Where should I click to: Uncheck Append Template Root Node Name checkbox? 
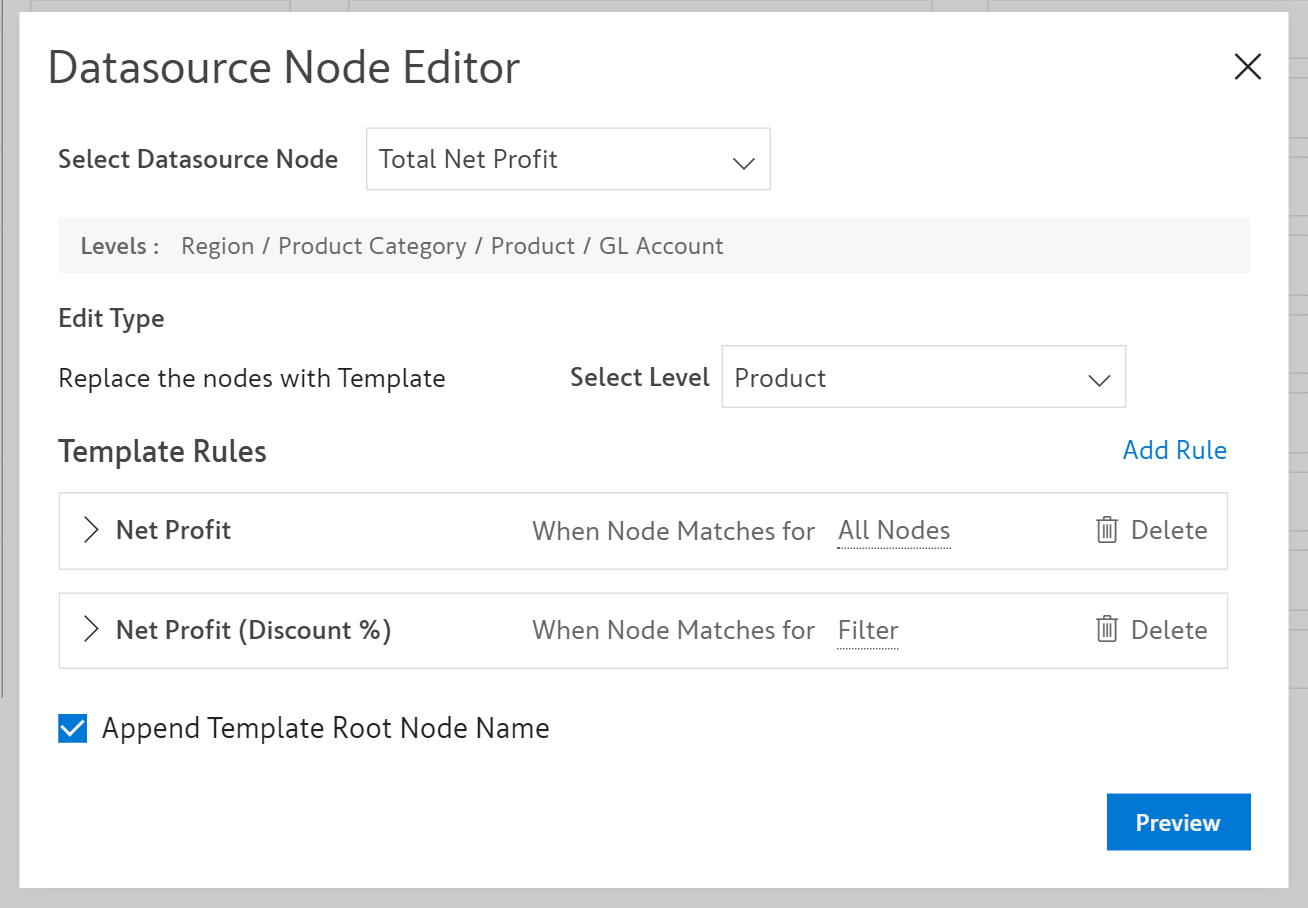(x=73, y=729)
